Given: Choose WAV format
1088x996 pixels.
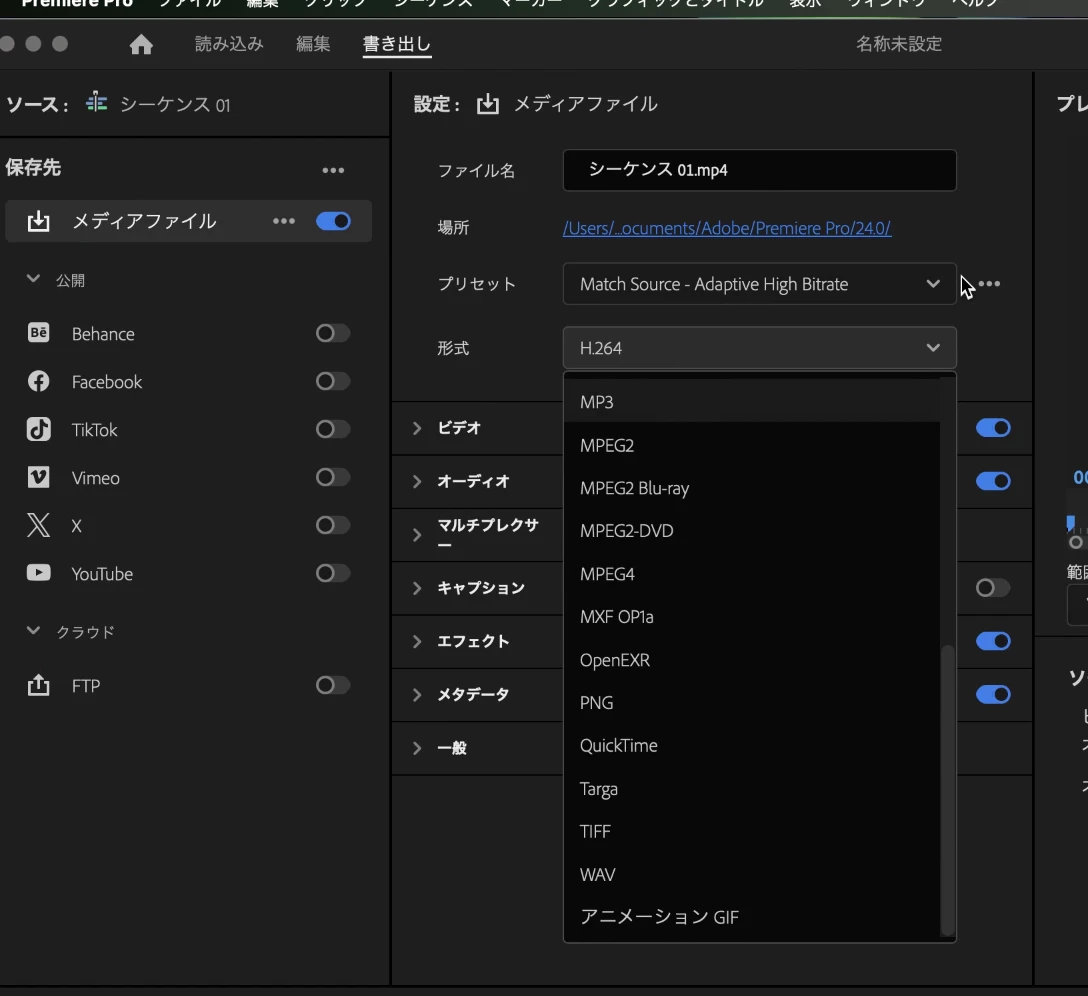Looking at the screenshot, I should [751, 875].
